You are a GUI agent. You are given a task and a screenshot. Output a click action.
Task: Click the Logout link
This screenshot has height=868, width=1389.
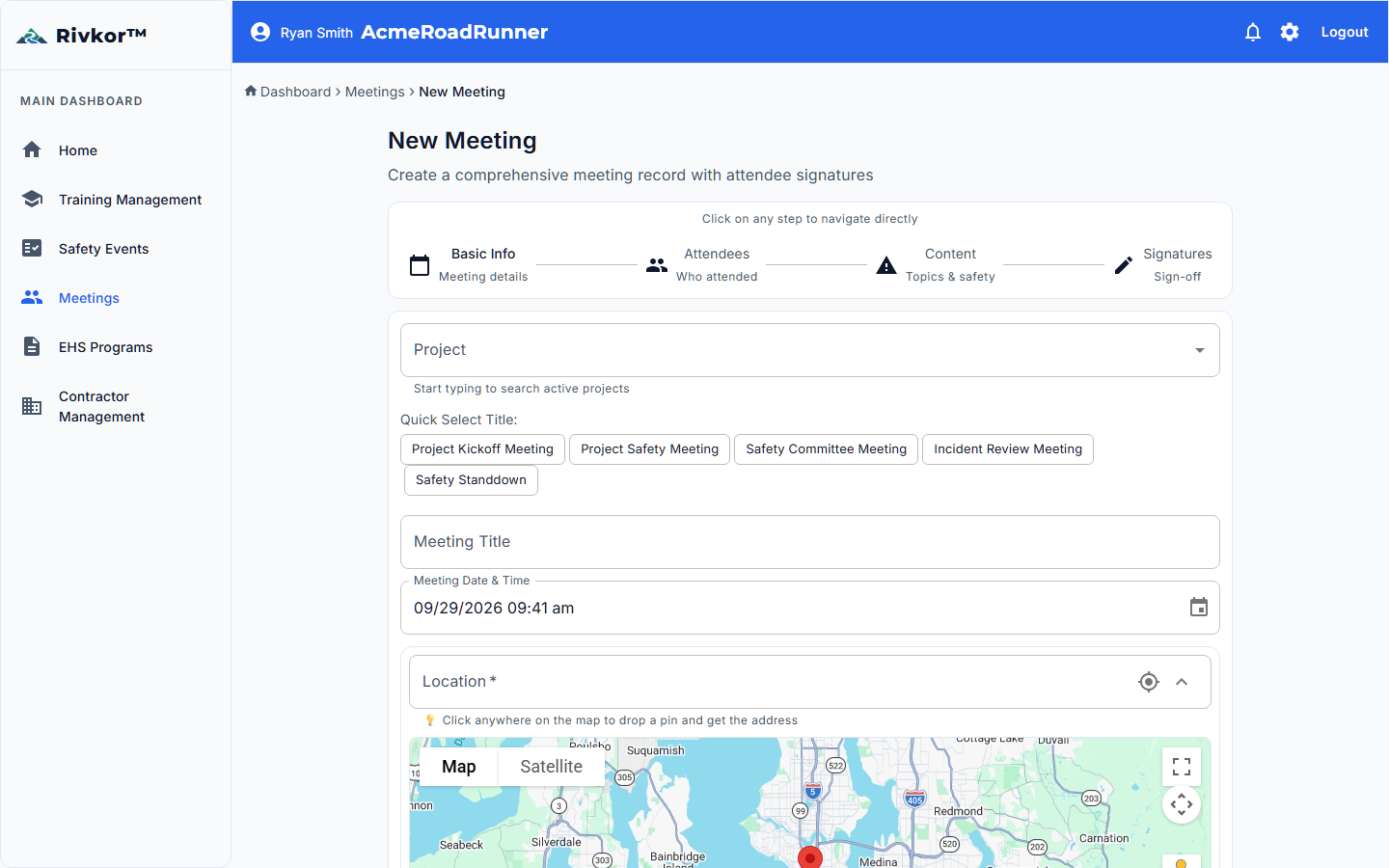[1345, 32]
